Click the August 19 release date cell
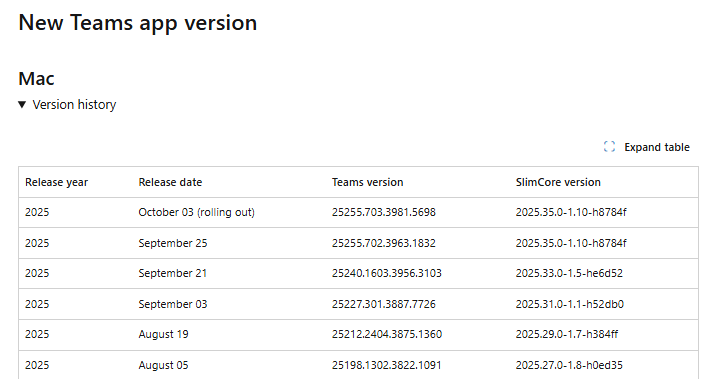The image size is (707, 379). [x=163, y=334]
